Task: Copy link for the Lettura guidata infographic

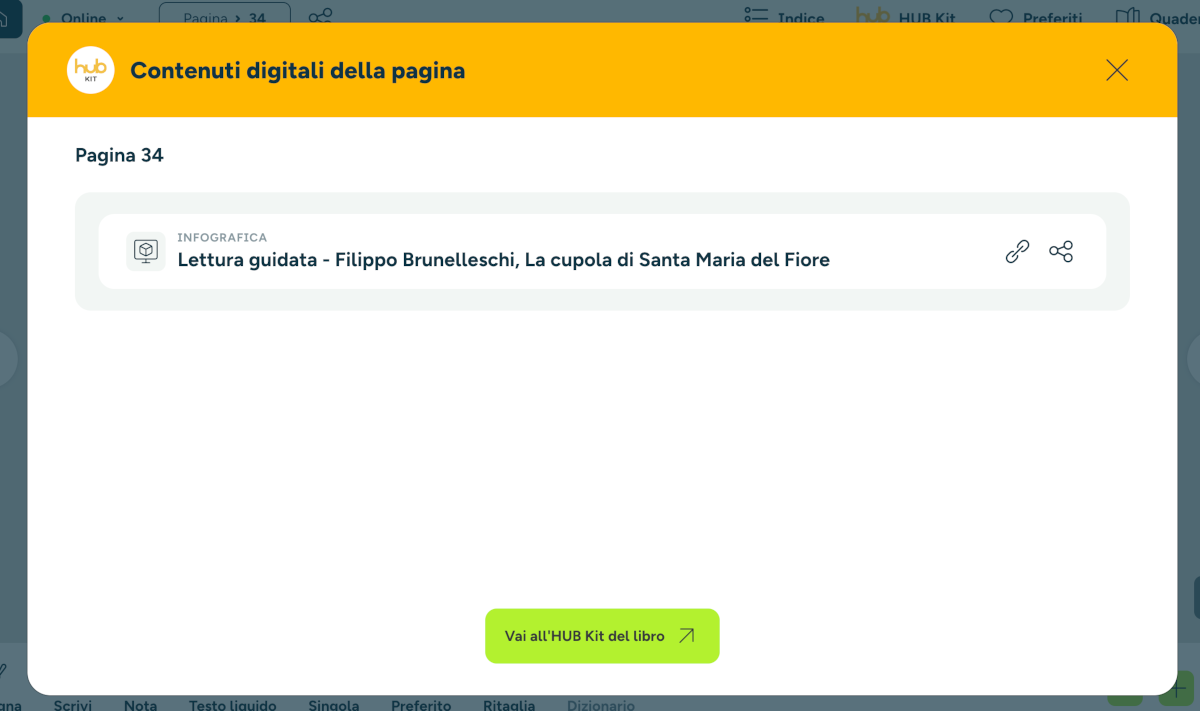Action: [1017, 252]
